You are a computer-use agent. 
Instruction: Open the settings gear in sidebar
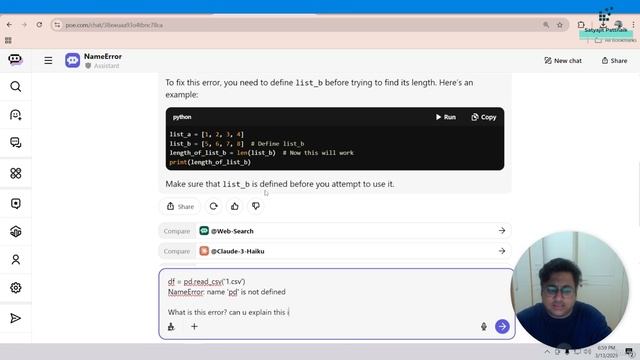16,288
